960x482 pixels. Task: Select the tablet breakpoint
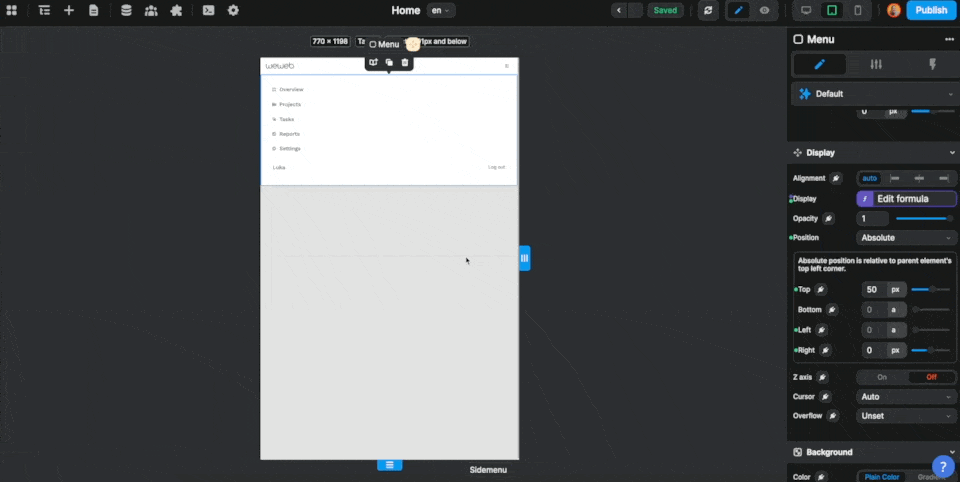pos(832,10)
